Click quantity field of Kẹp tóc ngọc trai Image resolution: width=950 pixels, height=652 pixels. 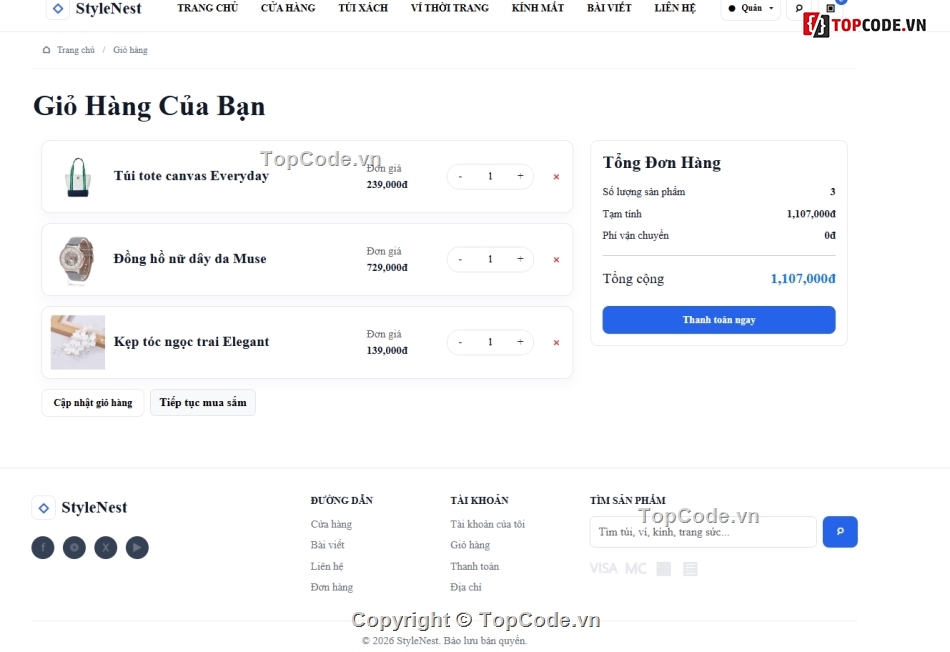coord(490,342)
